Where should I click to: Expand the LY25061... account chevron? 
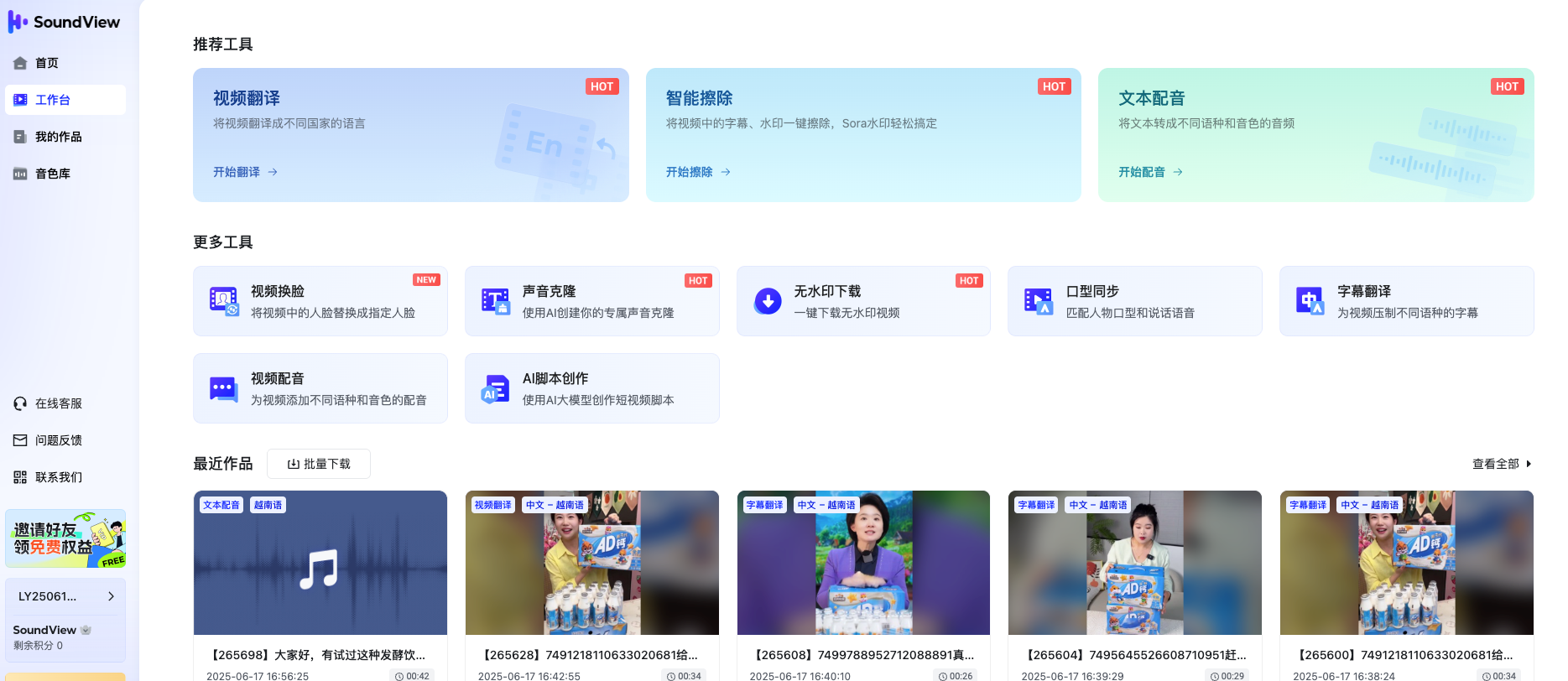(111, 596)
